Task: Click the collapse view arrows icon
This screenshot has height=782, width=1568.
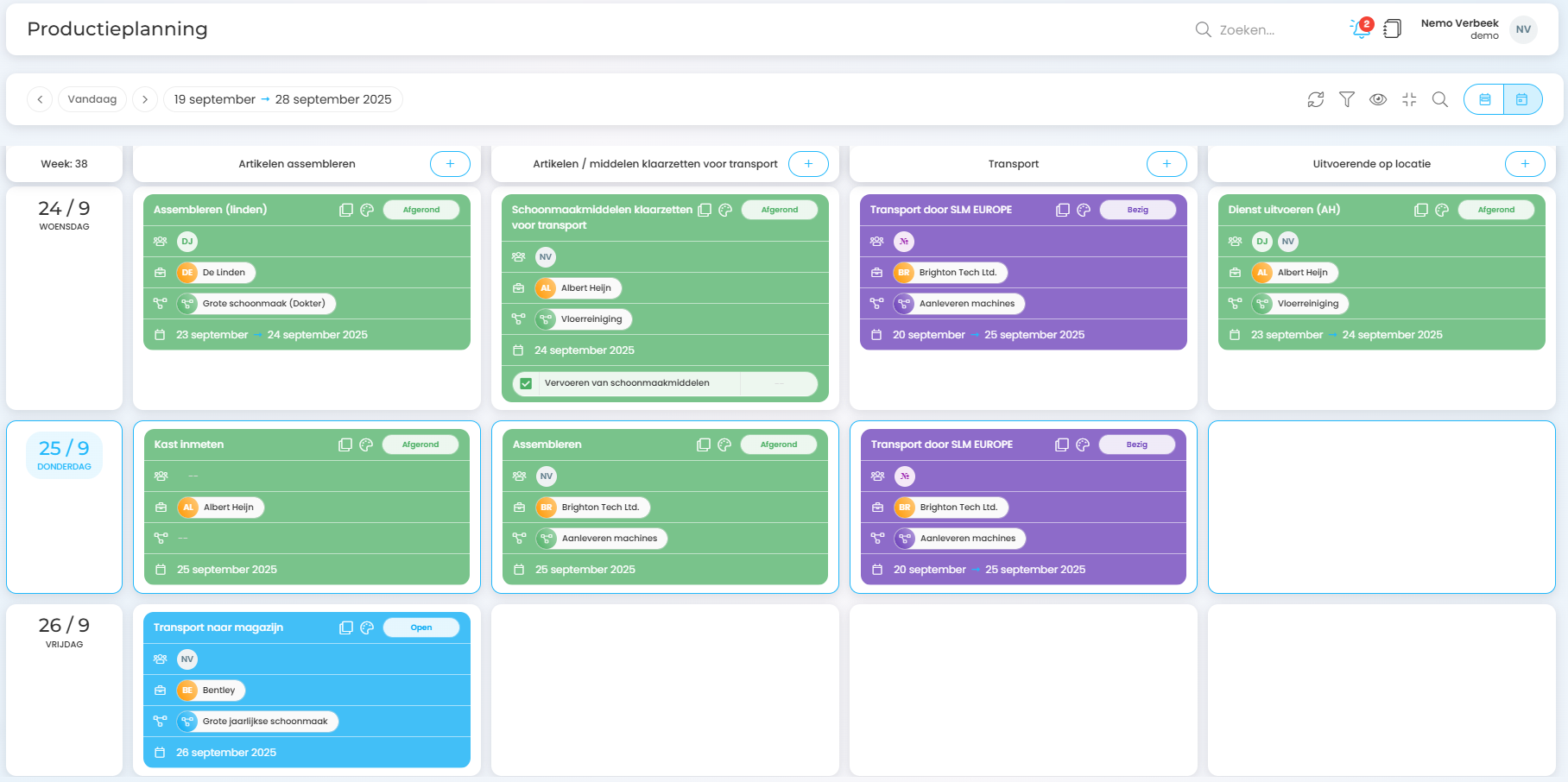Action: point(1409,99)
